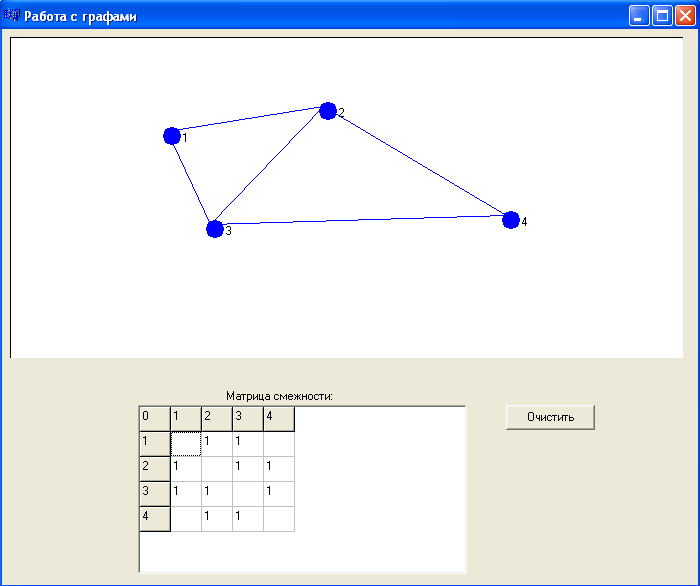The width and height of the screenshot is (700, 586).
Task: Click matrix row header 3
Action: 155,494
